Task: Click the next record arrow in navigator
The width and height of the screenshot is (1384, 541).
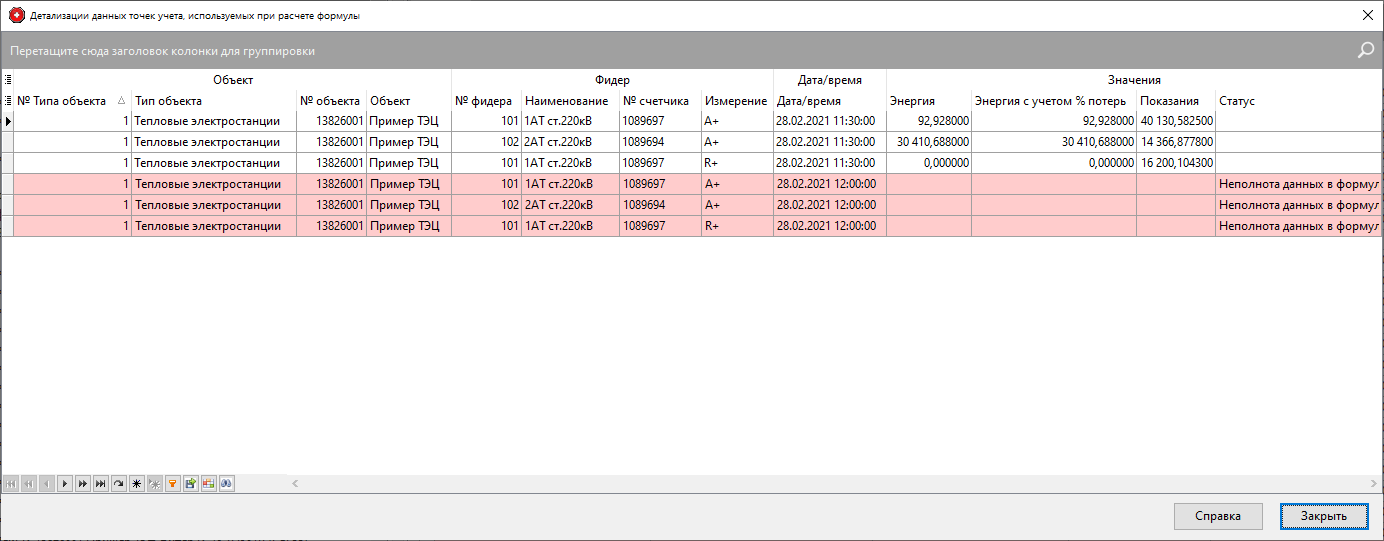Action: 65,484
